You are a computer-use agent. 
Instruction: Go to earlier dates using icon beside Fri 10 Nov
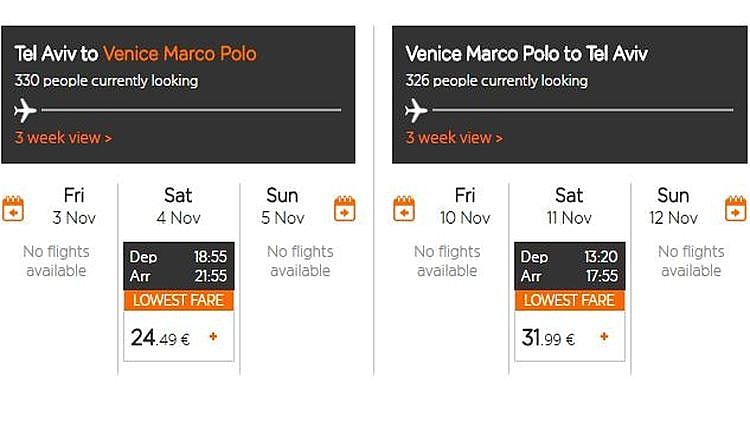point(404,208)
